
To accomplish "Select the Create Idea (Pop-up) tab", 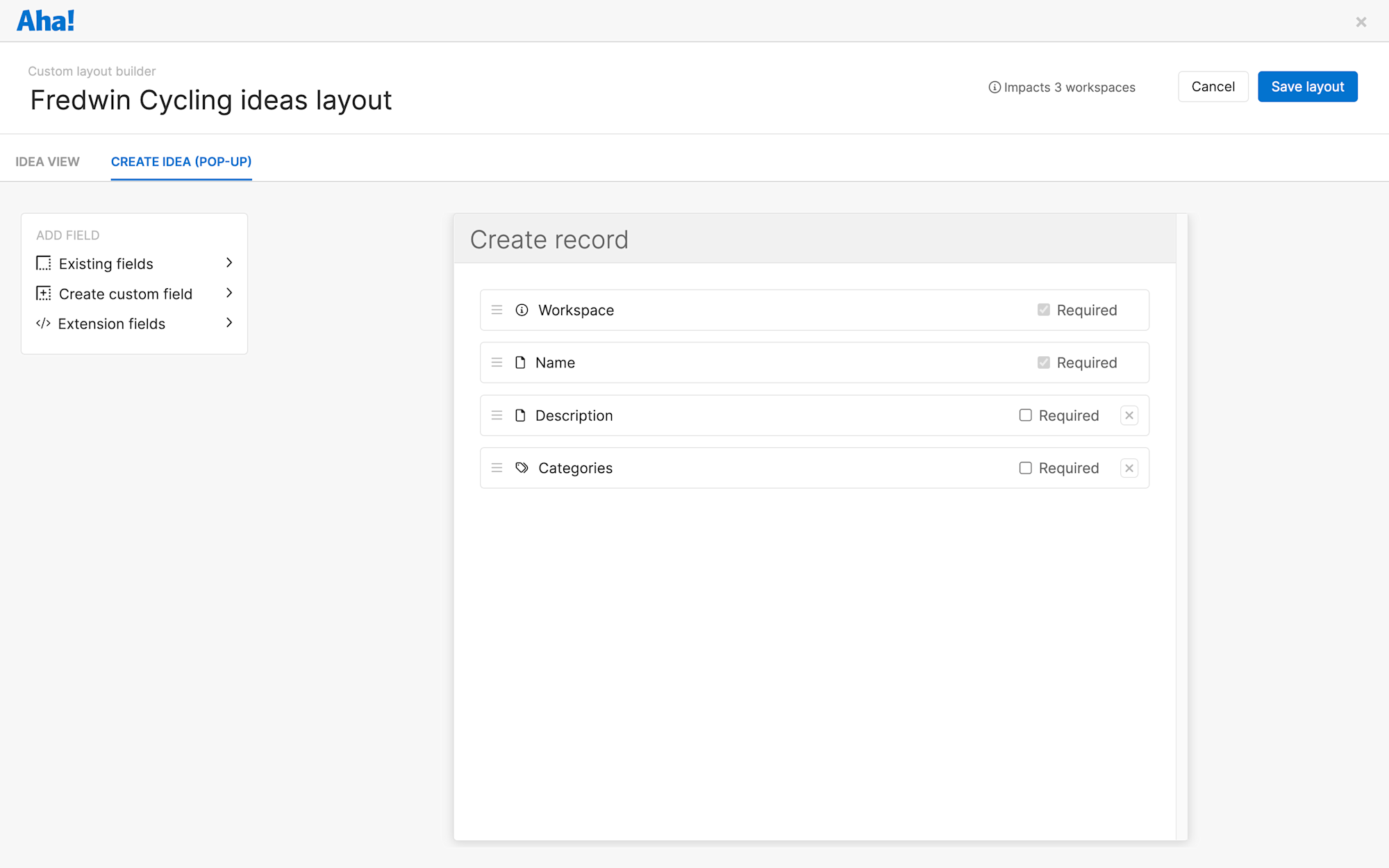I will pyautogui.click(x=181, y=162).
